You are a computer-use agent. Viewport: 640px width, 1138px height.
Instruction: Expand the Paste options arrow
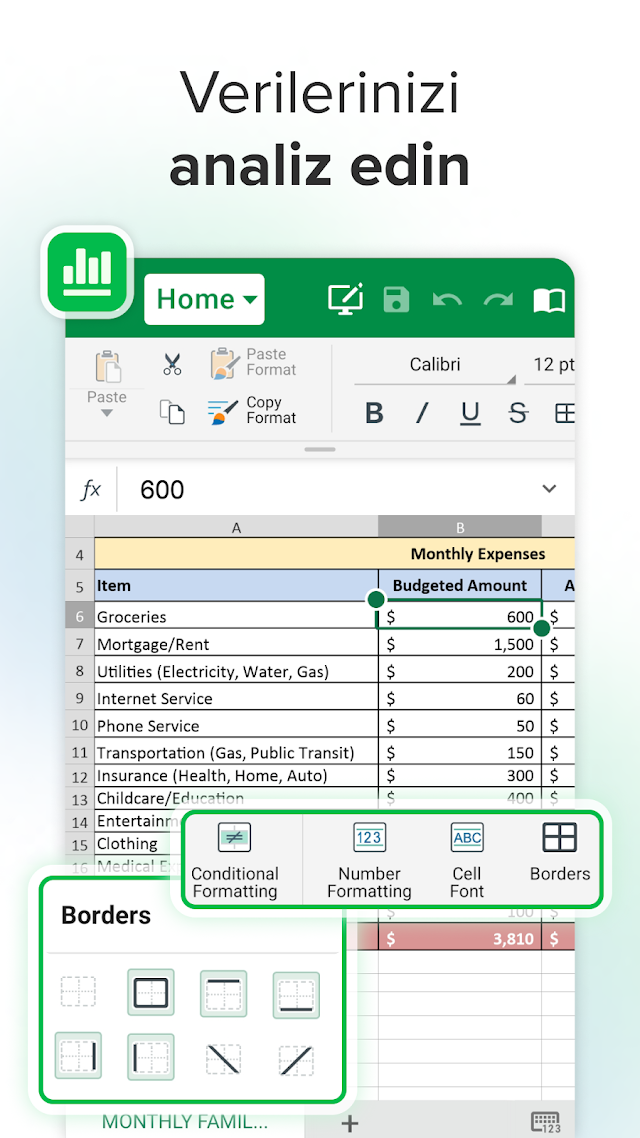[107, 413]
